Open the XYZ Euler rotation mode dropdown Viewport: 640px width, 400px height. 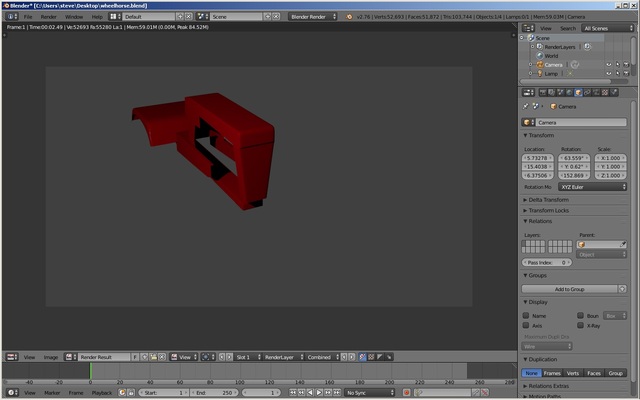592,187
